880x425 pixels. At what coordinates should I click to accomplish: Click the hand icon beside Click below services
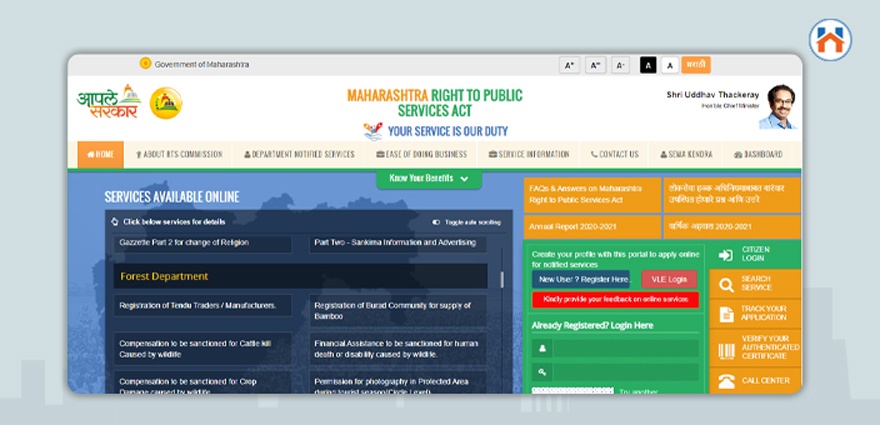114,222
